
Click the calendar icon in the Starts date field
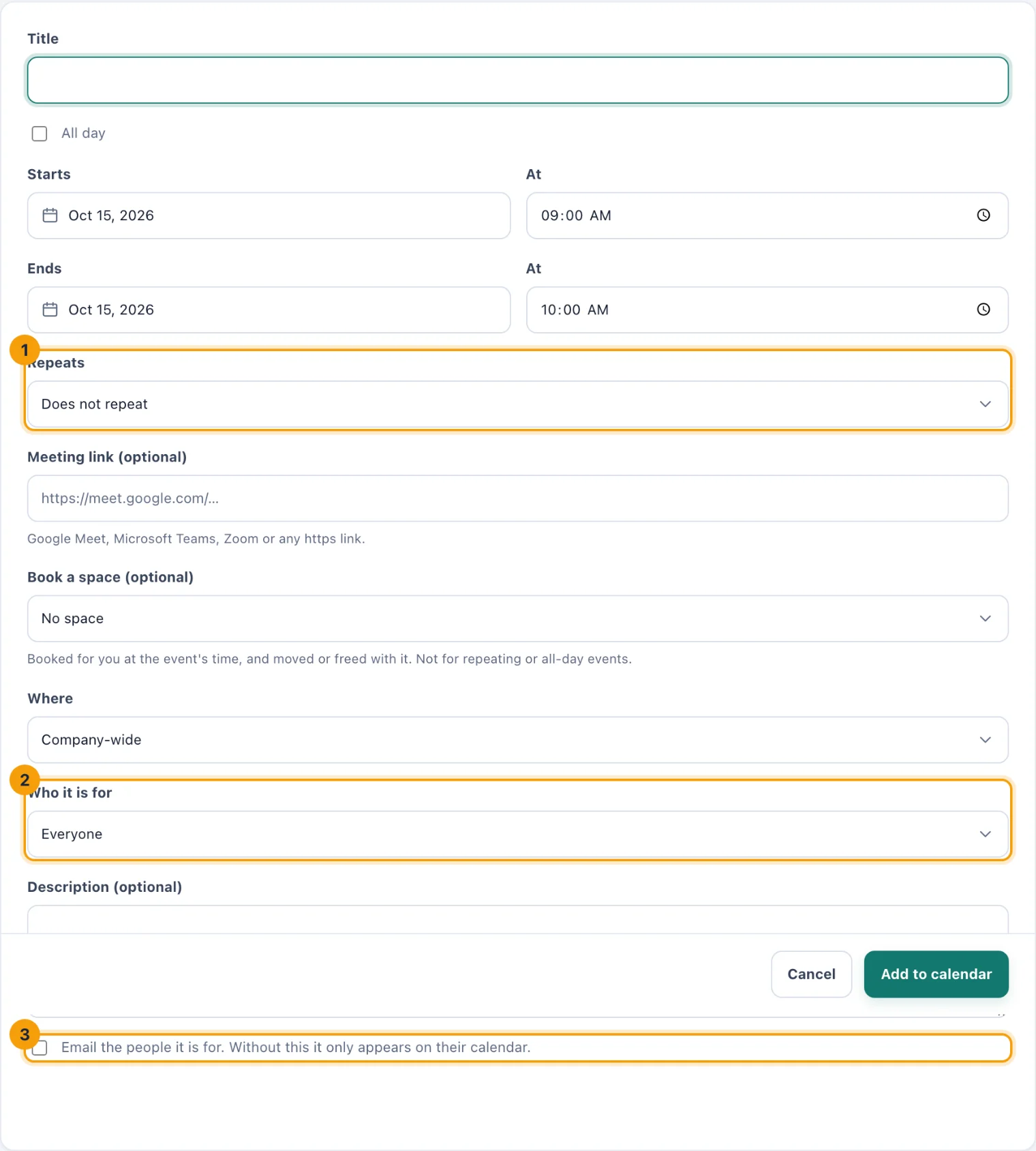(50, 215)
